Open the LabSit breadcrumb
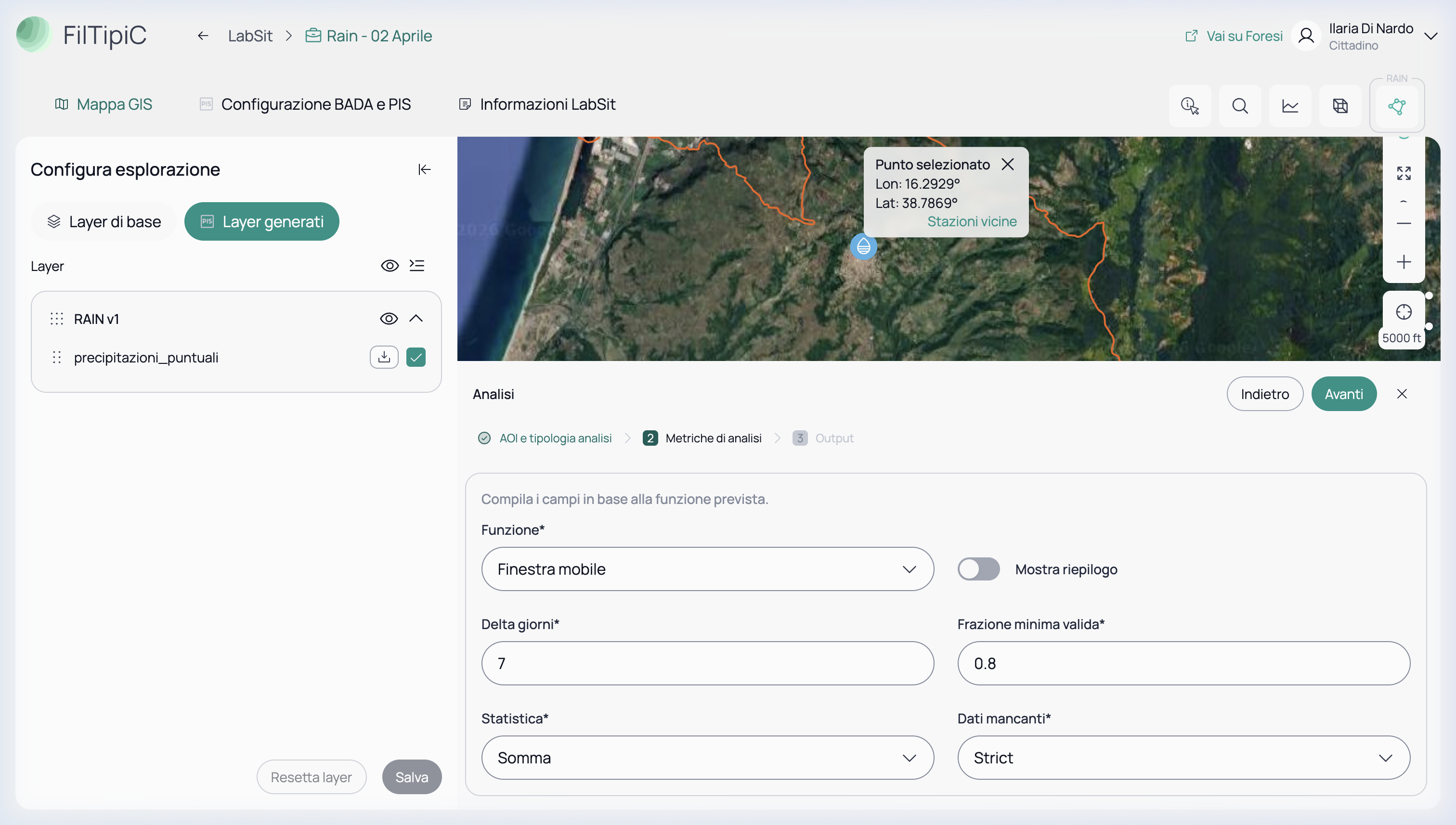 [x=250, y=36]
